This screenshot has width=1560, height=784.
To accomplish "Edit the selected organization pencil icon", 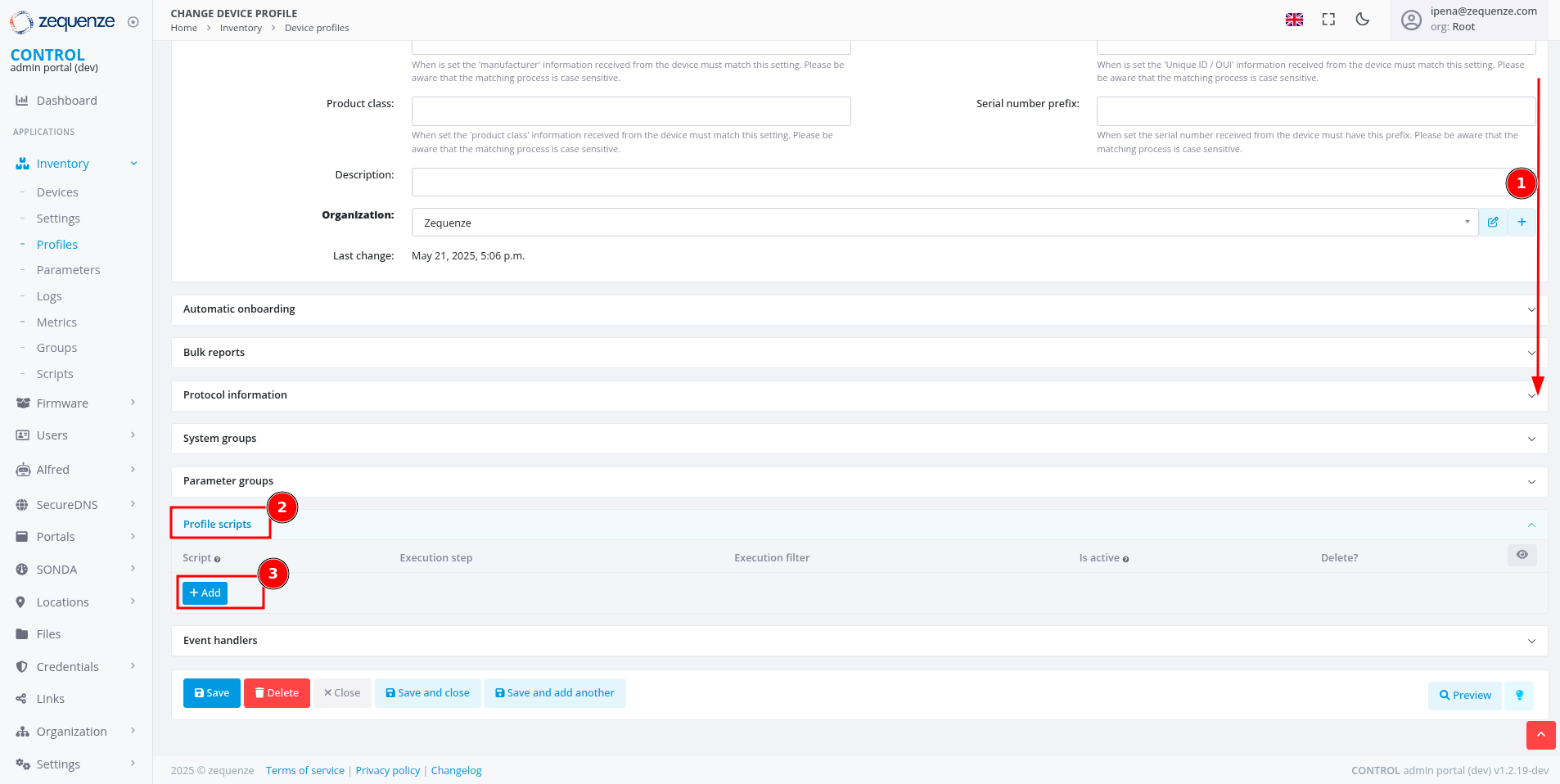I will [x=1493, y=222].
